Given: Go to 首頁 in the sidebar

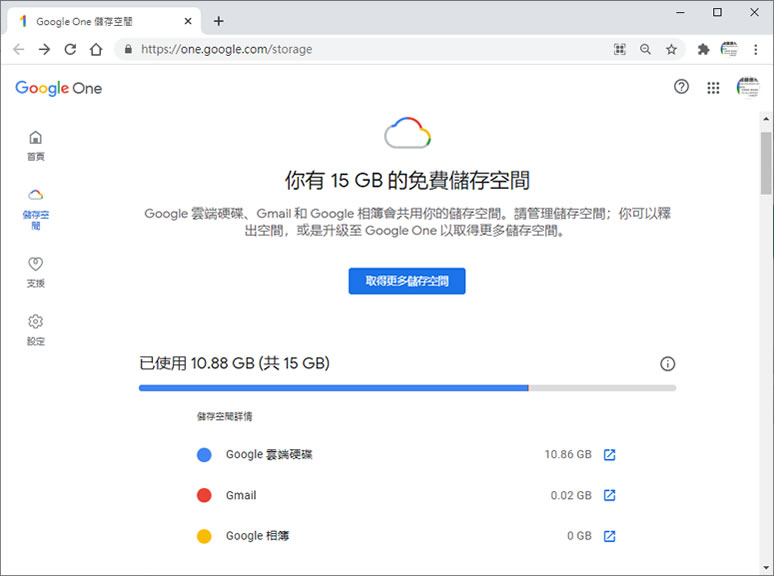Looking at the screenshot, I should click(36, 146).
